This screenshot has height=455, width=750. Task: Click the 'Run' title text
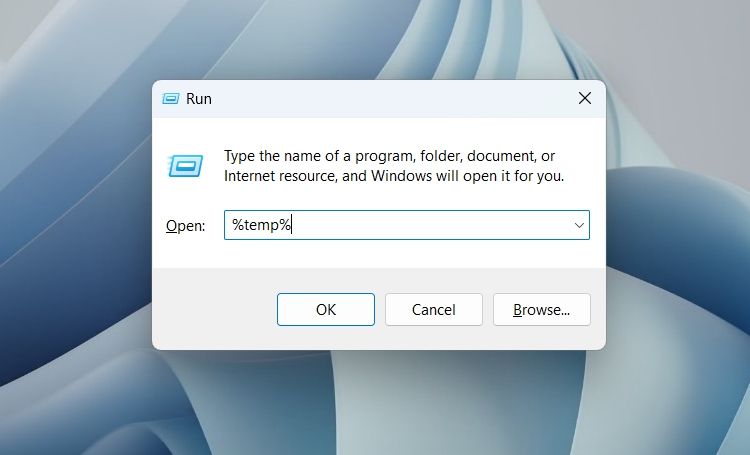(x=199, y=99)
